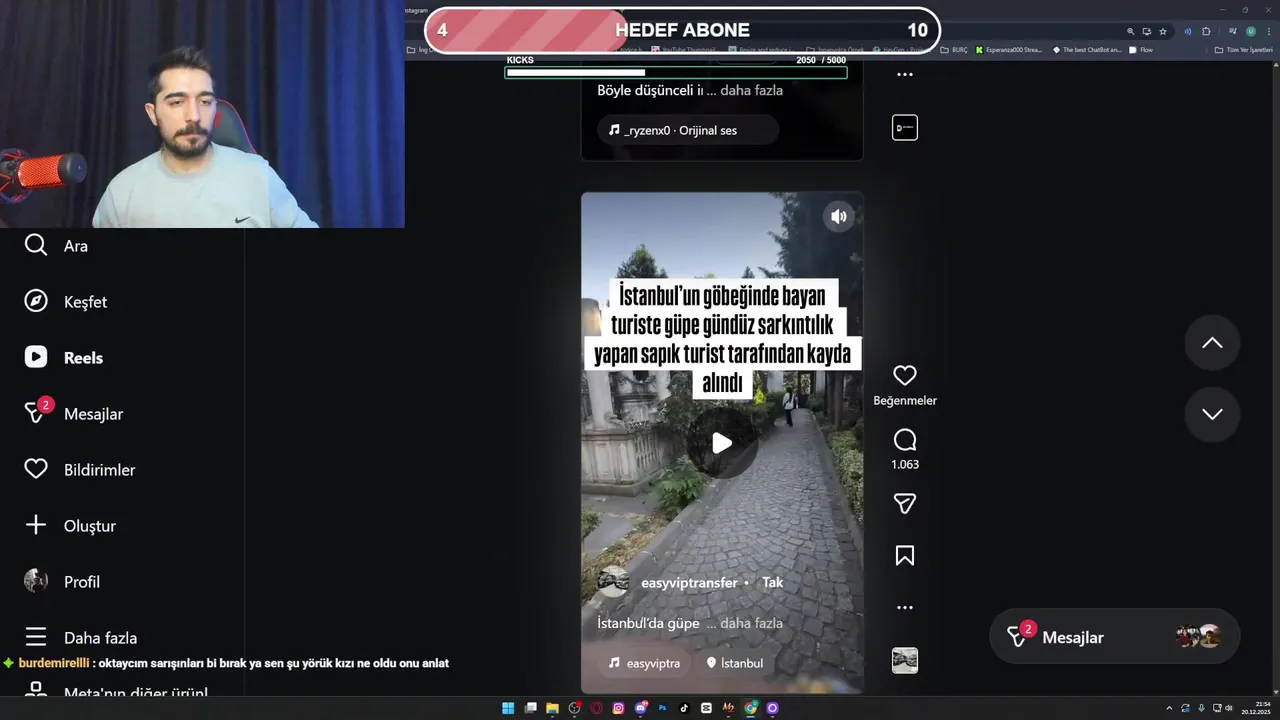This screenshot has height=720, width=1280.
Task: Expand caption with daha fazla on İstanbul reel
Action: 751,623
